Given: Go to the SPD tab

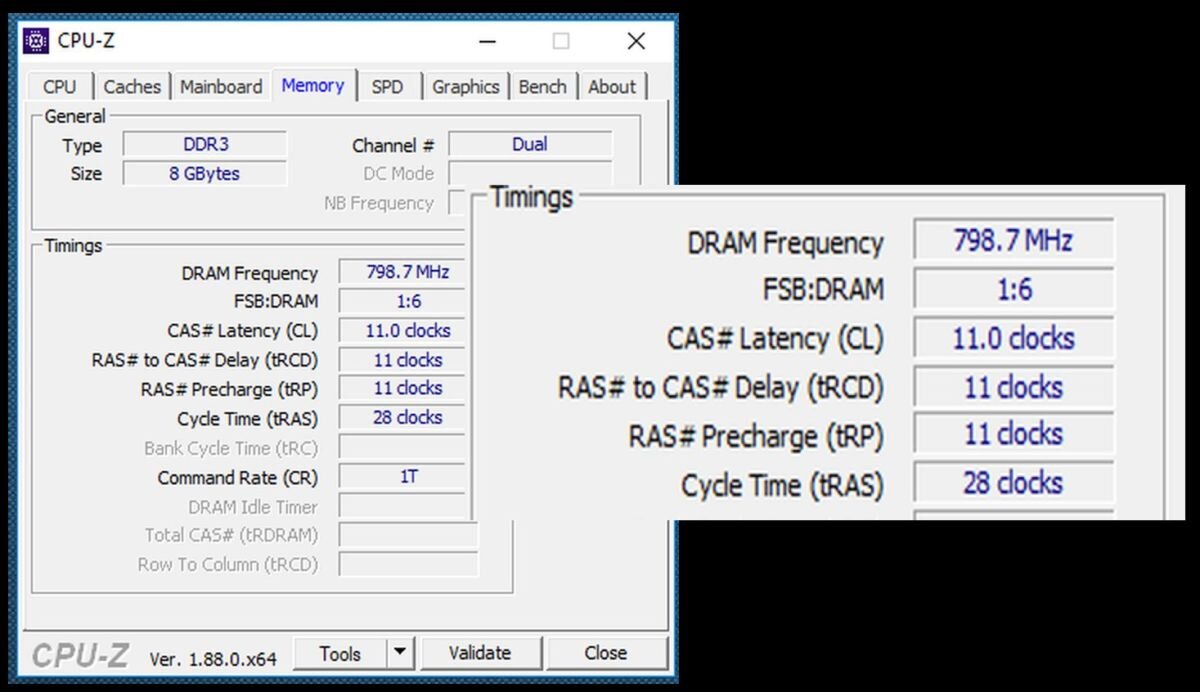Looking at the screenshot, I should coord(388,87).
